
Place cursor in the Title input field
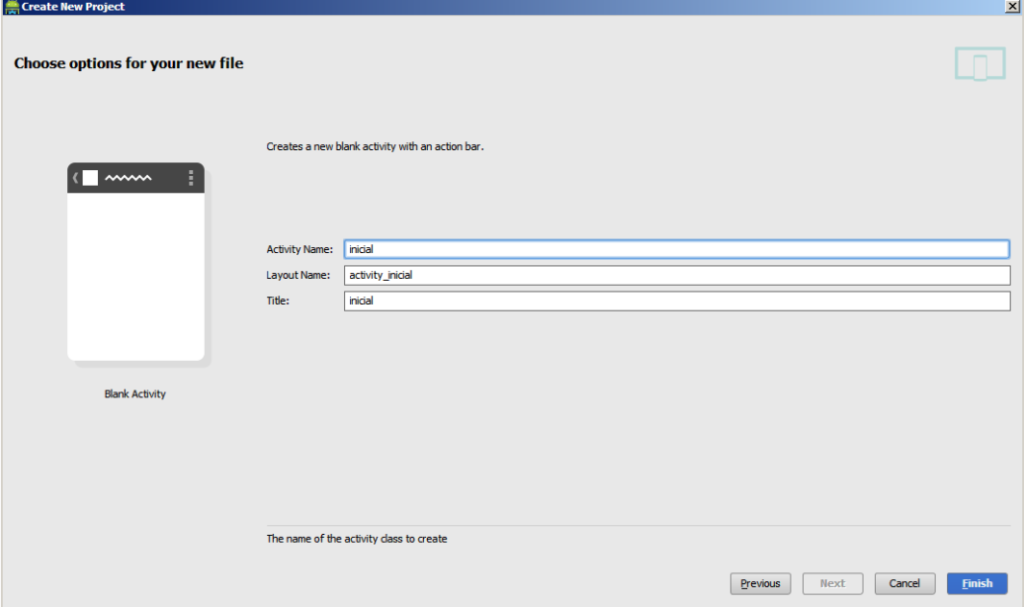(676, 301)
